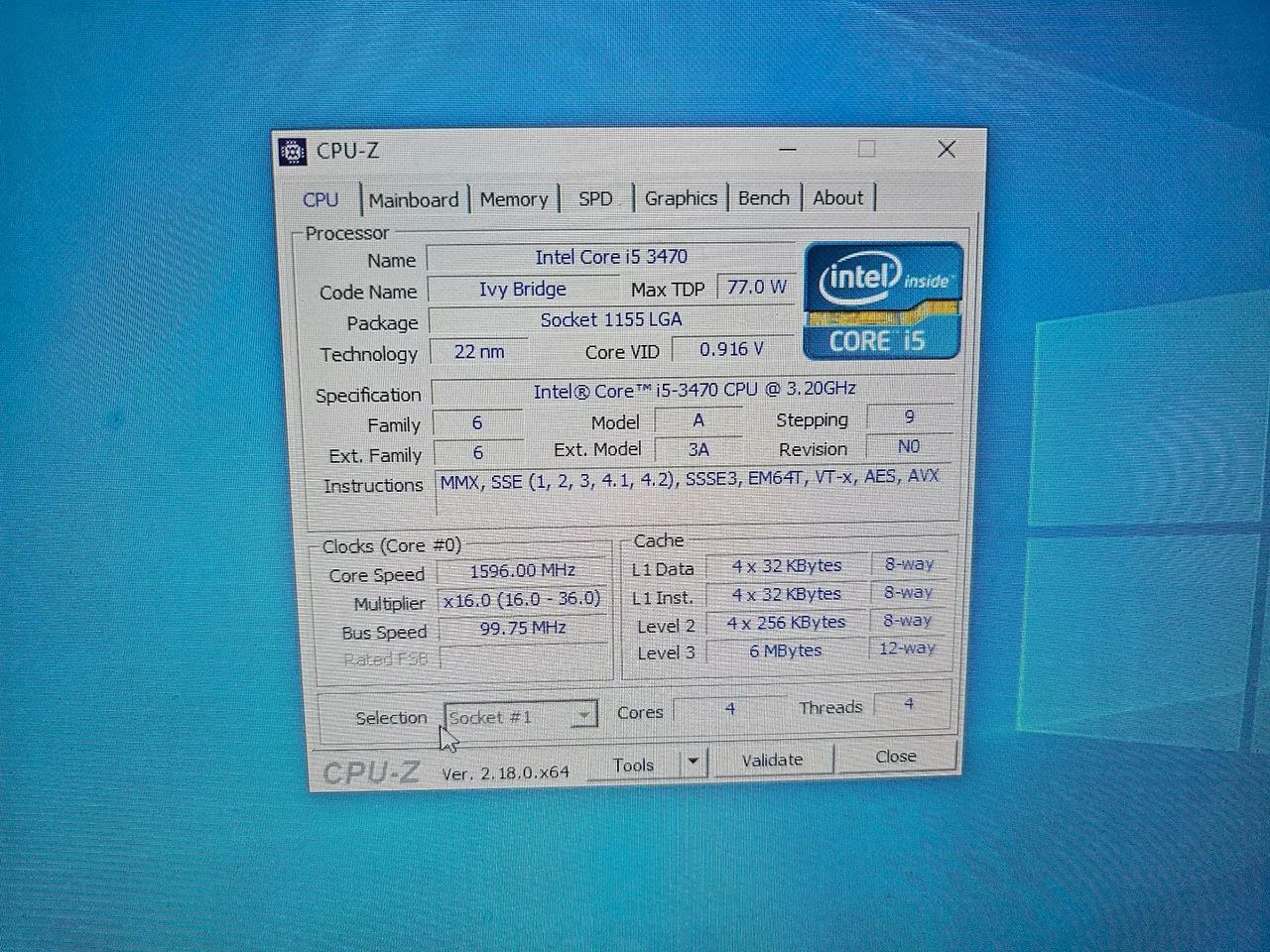Click the Close button
Screen dimensions: 1270x952
(x=896, y=756)
